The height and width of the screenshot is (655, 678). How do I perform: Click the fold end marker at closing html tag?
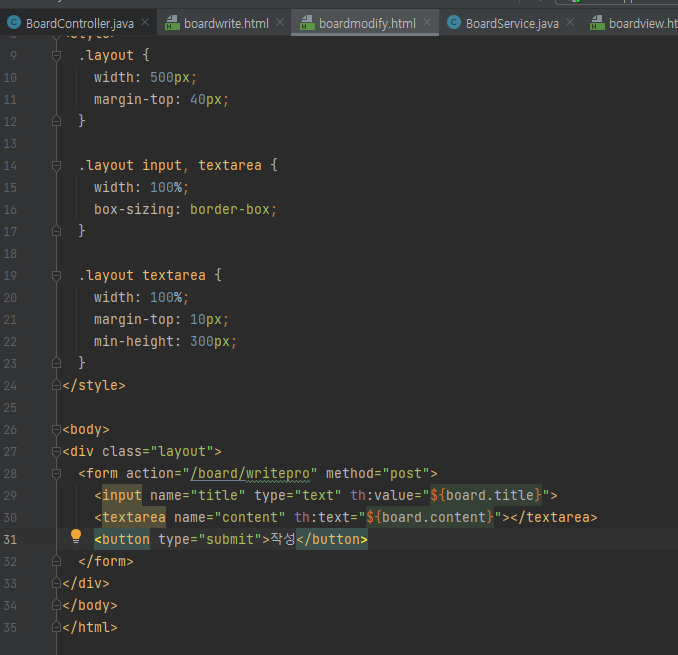click(x=56, y=627)
